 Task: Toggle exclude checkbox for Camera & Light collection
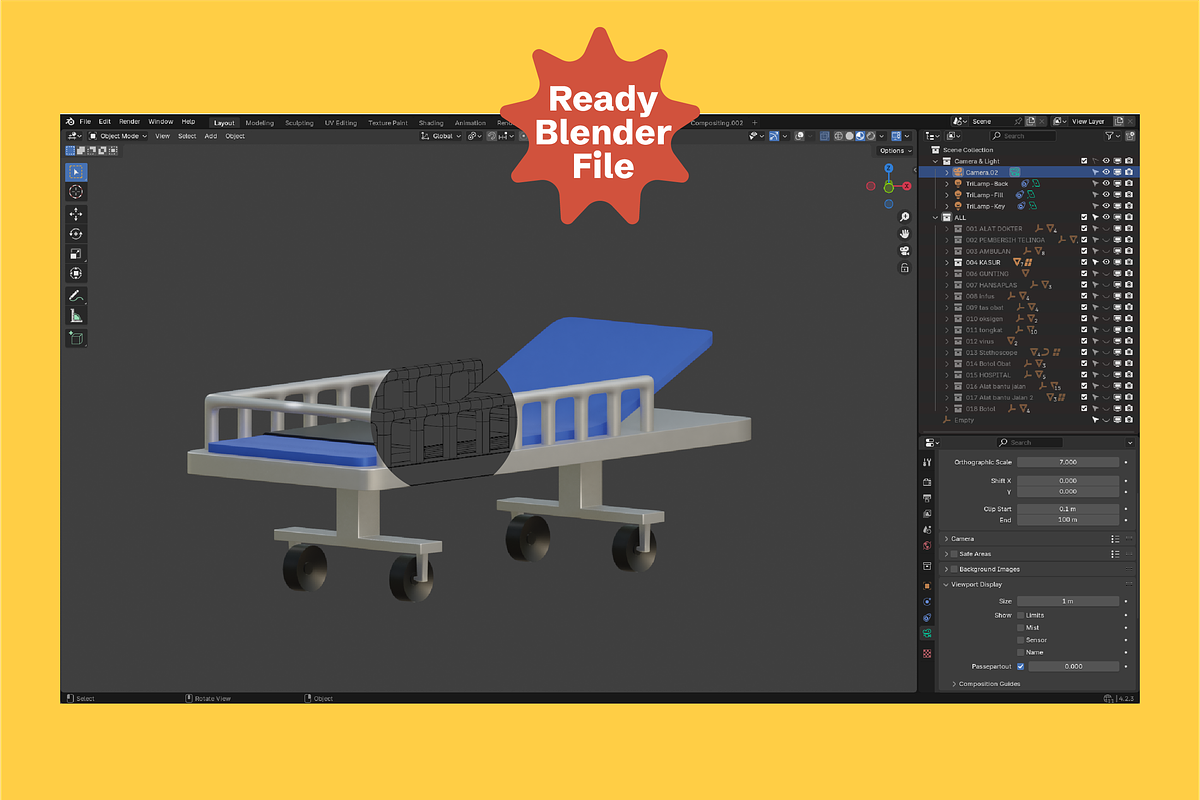click(1084, 161)
